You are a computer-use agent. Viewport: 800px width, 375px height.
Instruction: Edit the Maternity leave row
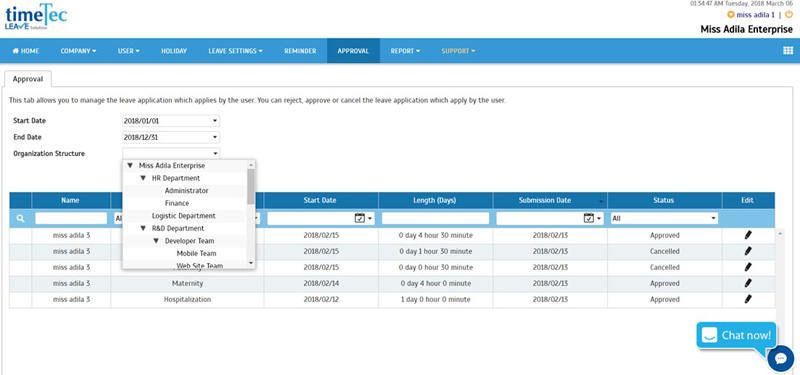pos(748,283)
